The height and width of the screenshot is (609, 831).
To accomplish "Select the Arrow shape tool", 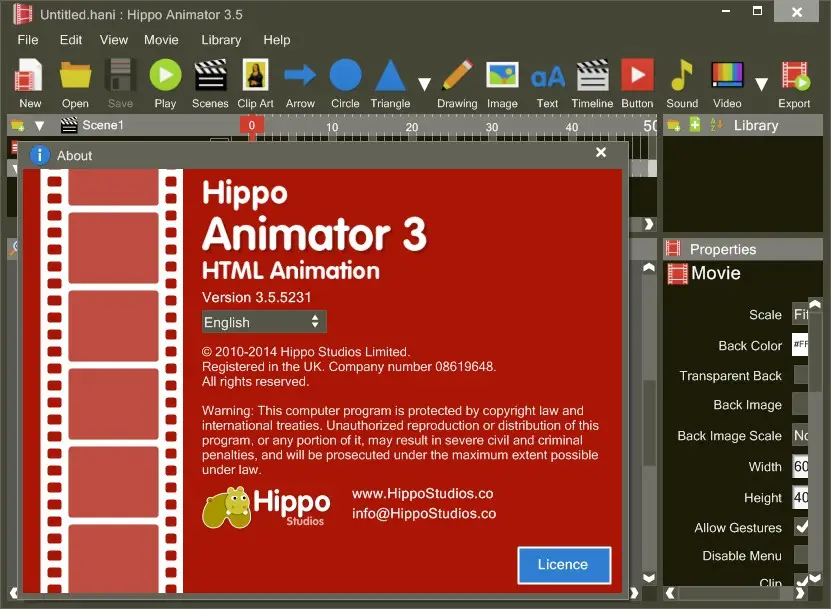I will click(300, 83).
